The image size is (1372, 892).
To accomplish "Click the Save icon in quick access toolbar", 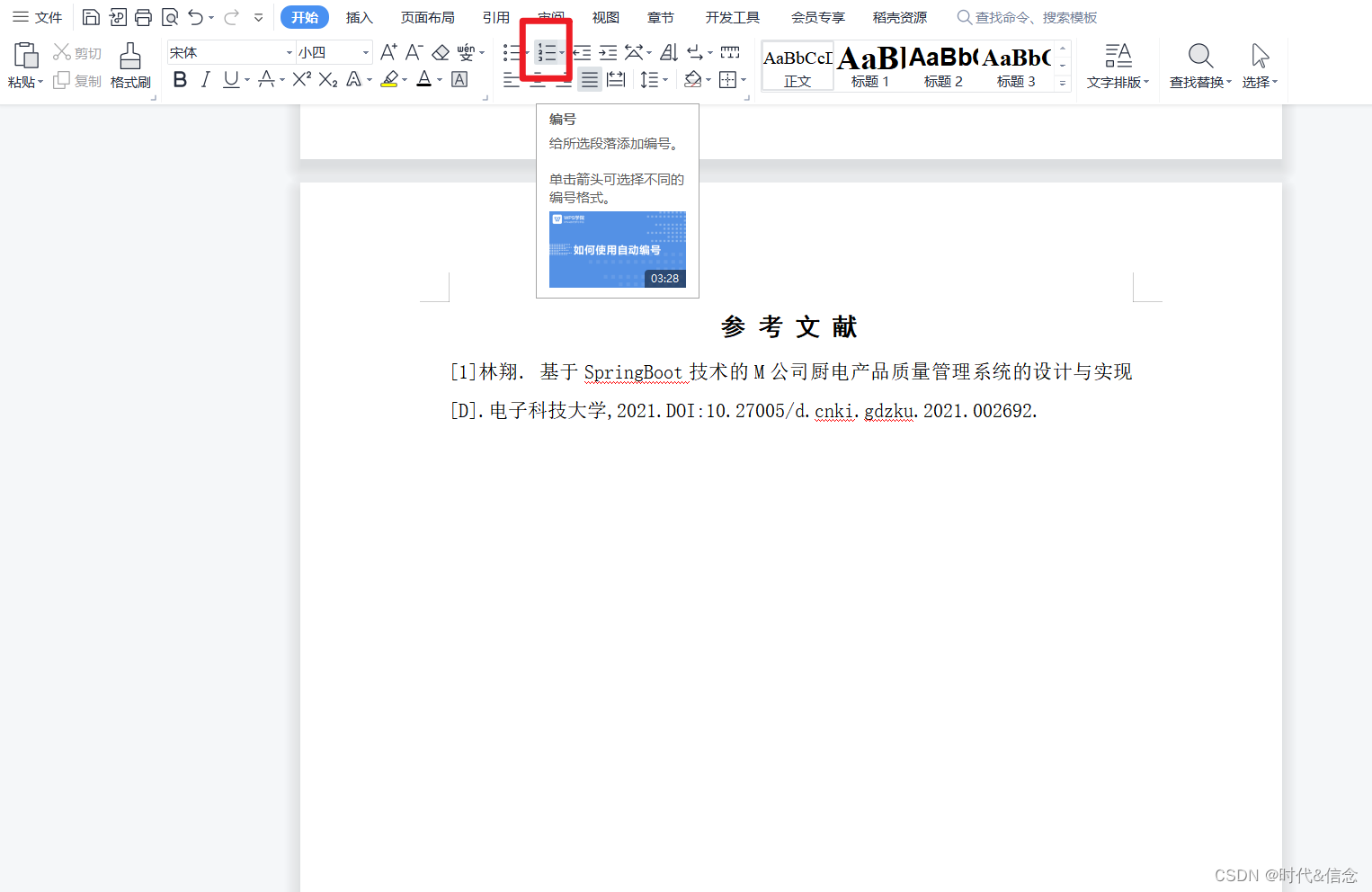I will 91,17.
